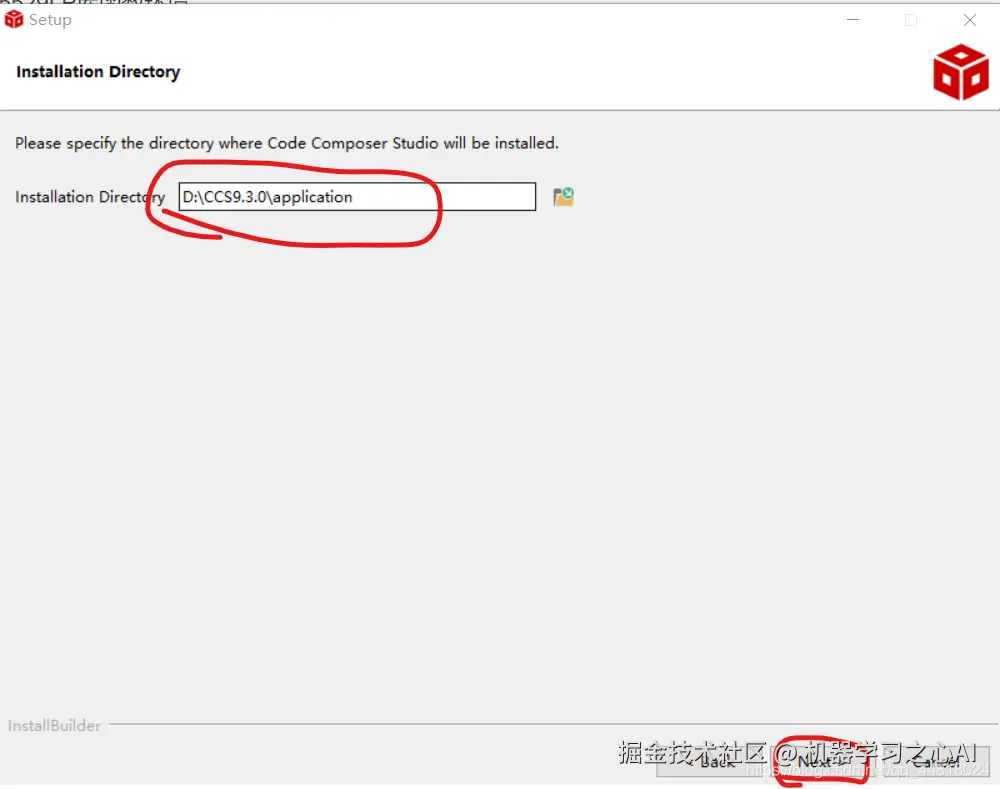Viewport: 1000px width, 789px height.
Task: Click the InstallBuilder label
Action: coord(54,725)
